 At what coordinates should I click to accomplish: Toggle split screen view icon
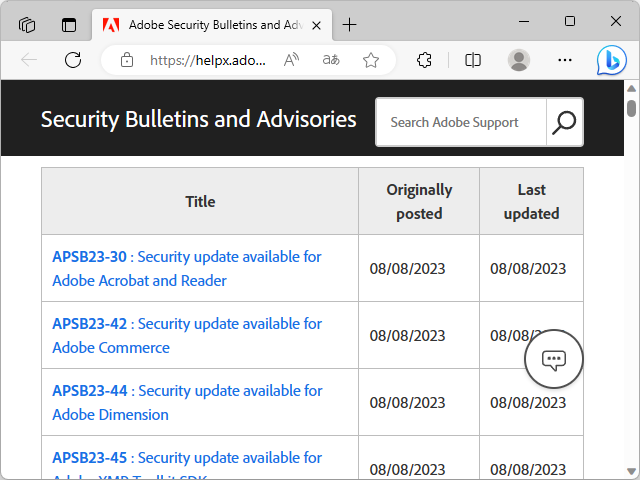click(x=473, y=60)
